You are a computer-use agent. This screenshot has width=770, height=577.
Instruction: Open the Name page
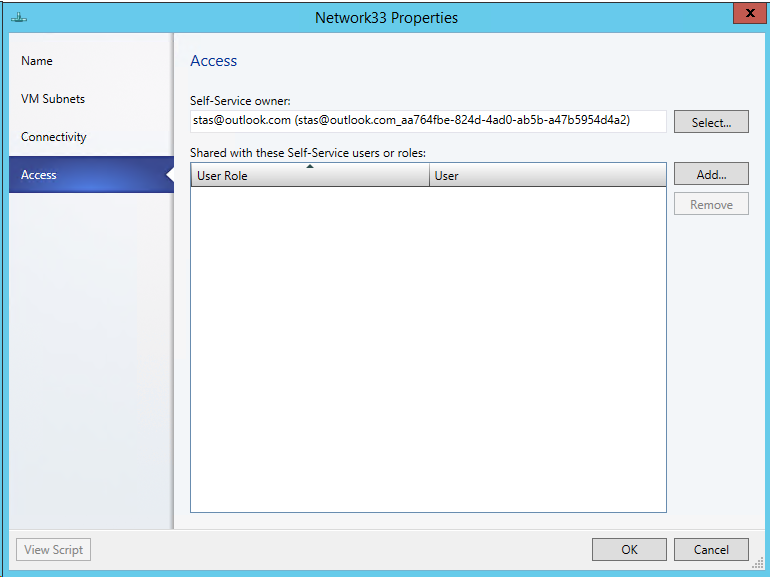pos(37,61)
